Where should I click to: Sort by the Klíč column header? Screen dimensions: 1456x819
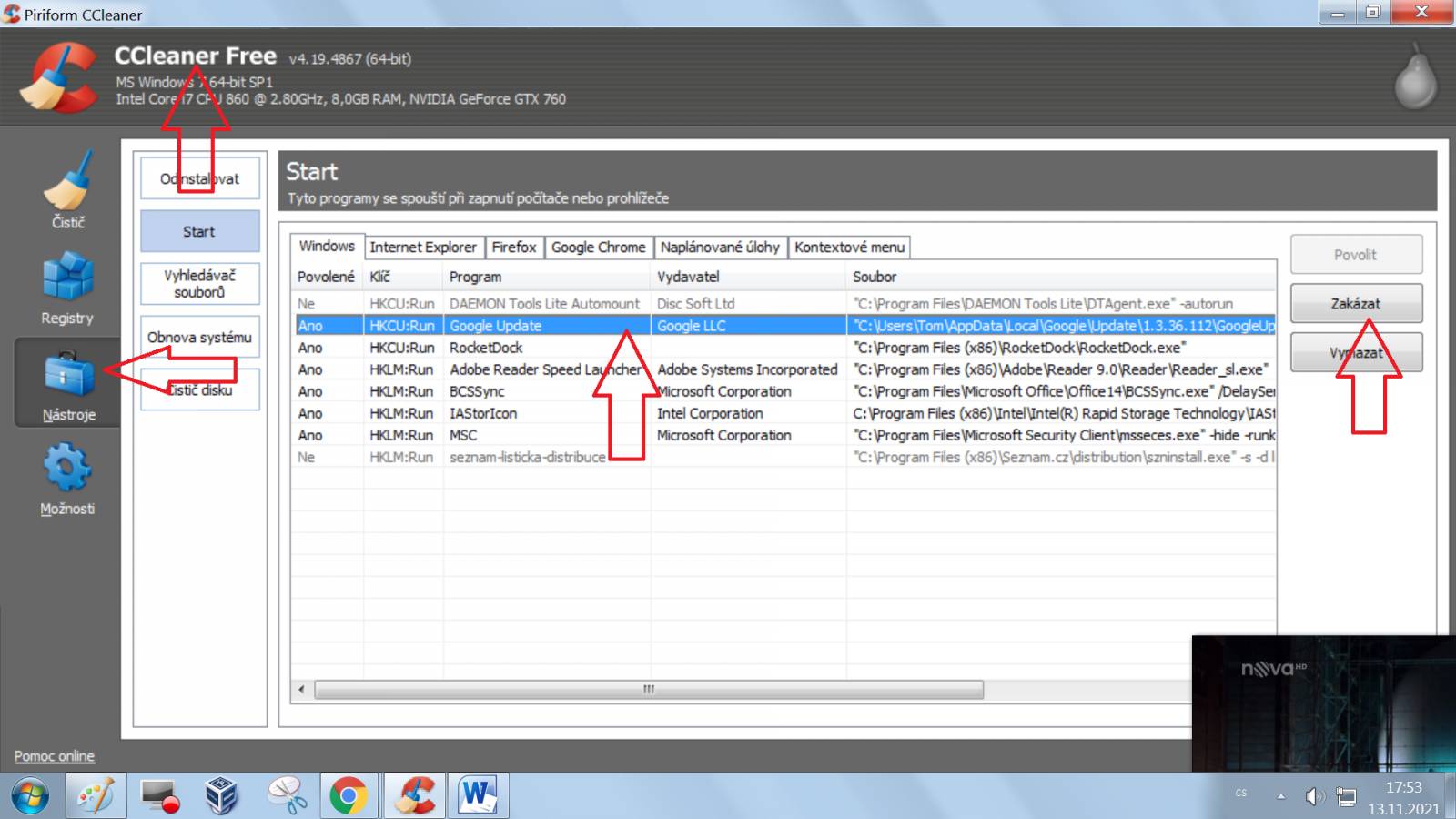click(x=403, y=277)
